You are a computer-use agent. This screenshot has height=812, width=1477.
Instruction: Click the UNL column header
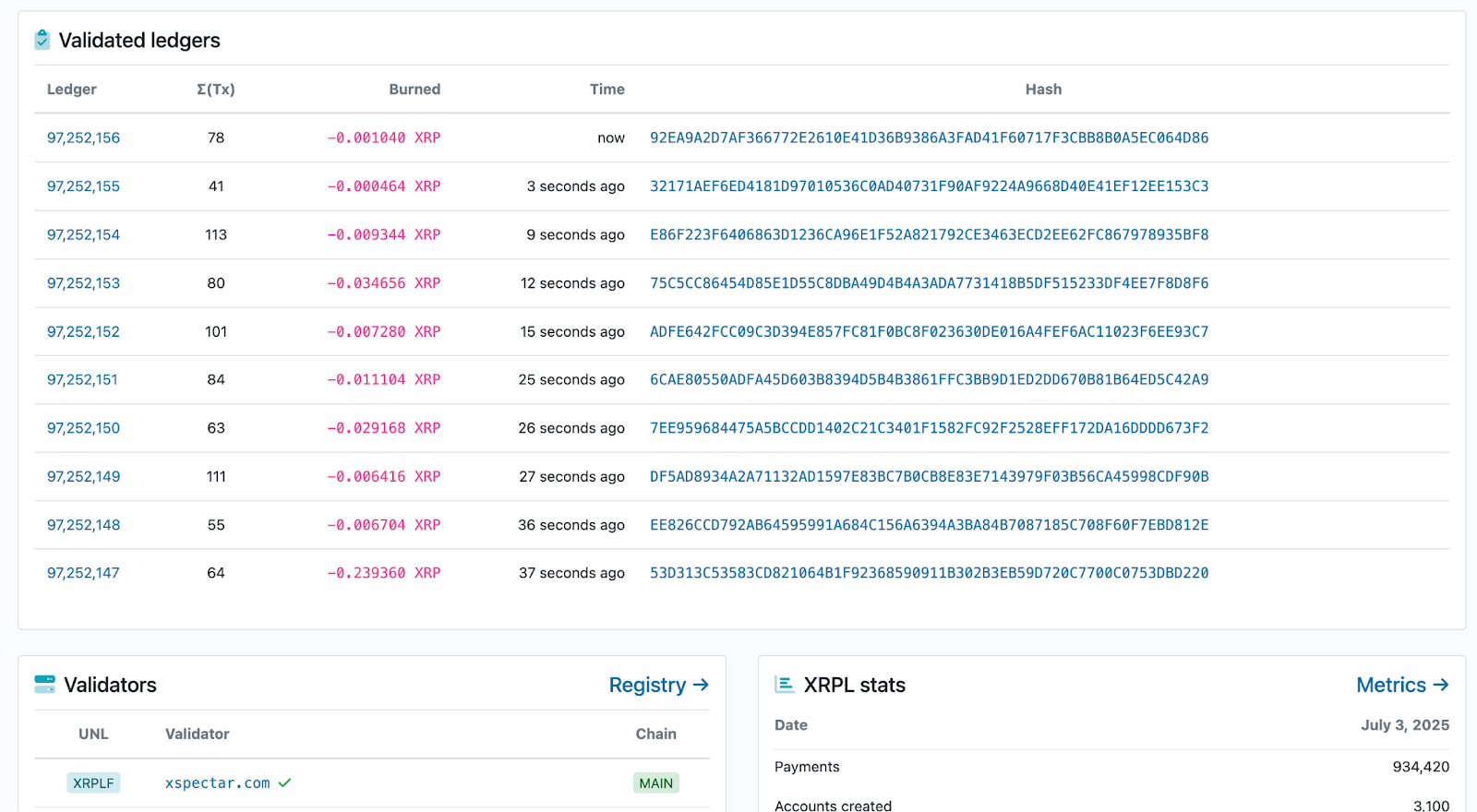93,734
